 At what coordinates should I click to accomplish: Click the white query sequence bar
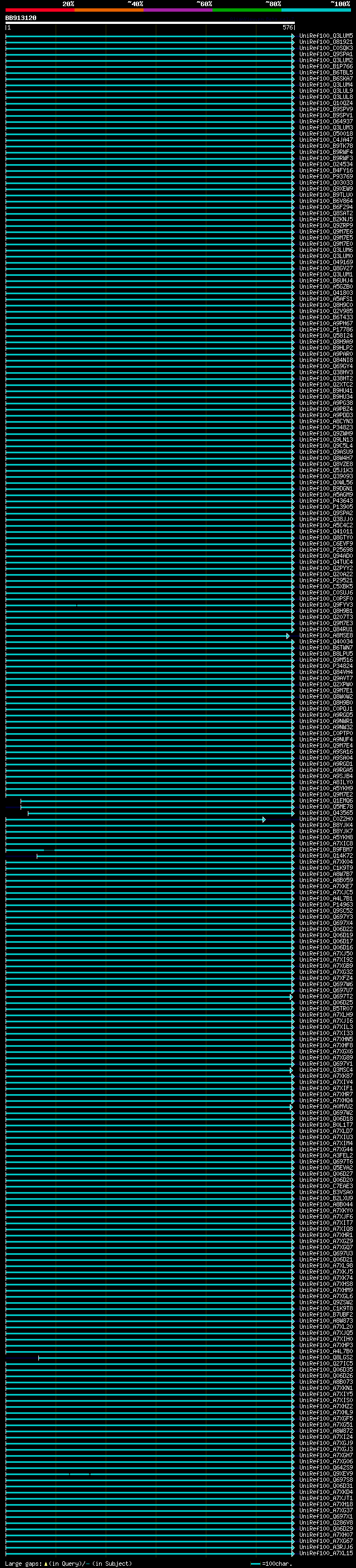point(150,23)
